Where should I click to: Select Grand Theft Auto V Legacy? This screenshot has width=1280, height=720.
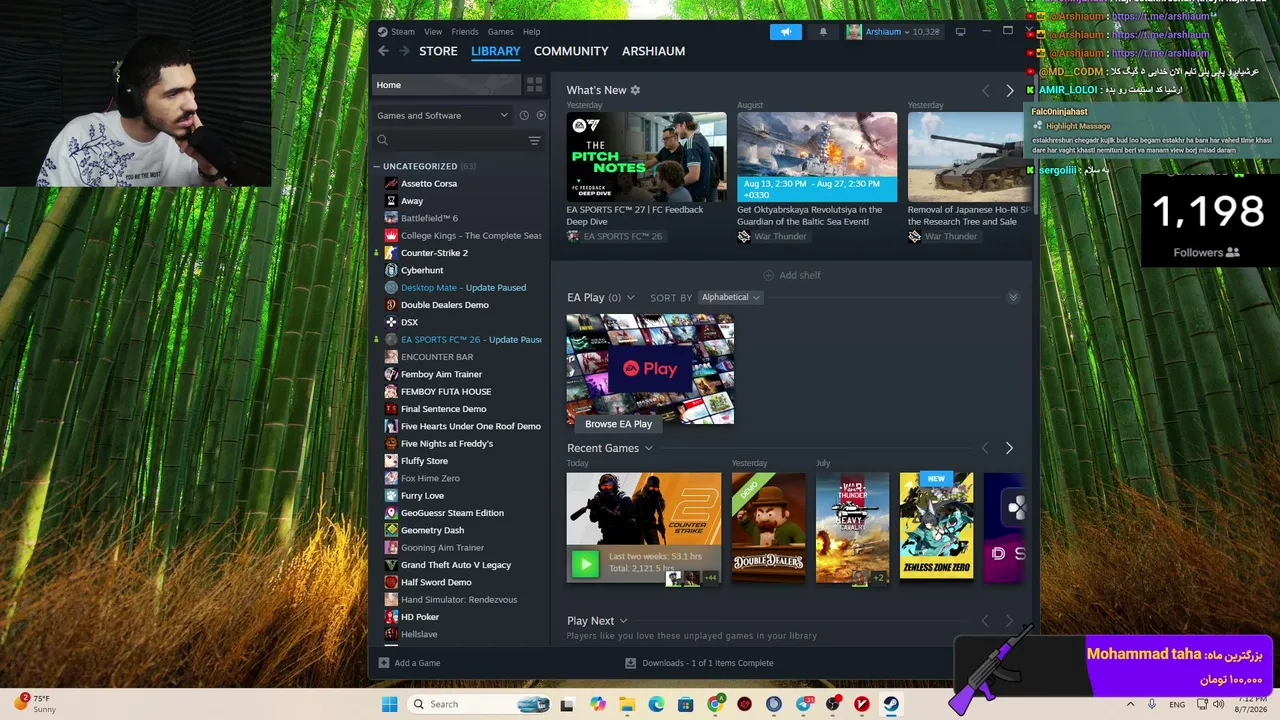pos(456,565)
